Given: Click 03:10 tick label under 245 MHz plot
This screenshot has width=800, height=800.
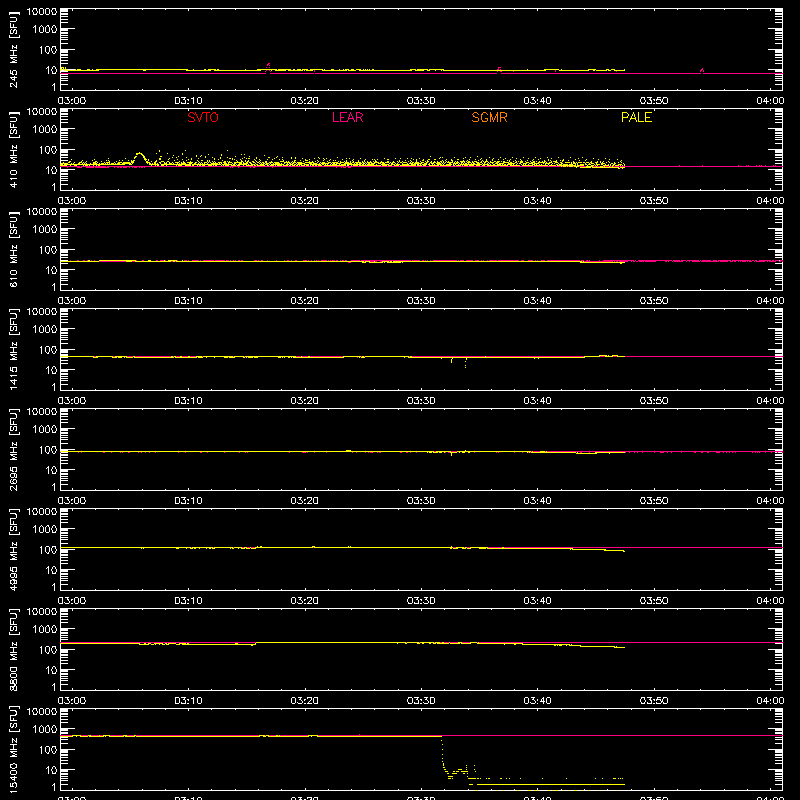Looking at the screenshot, I should click(188, 101).
